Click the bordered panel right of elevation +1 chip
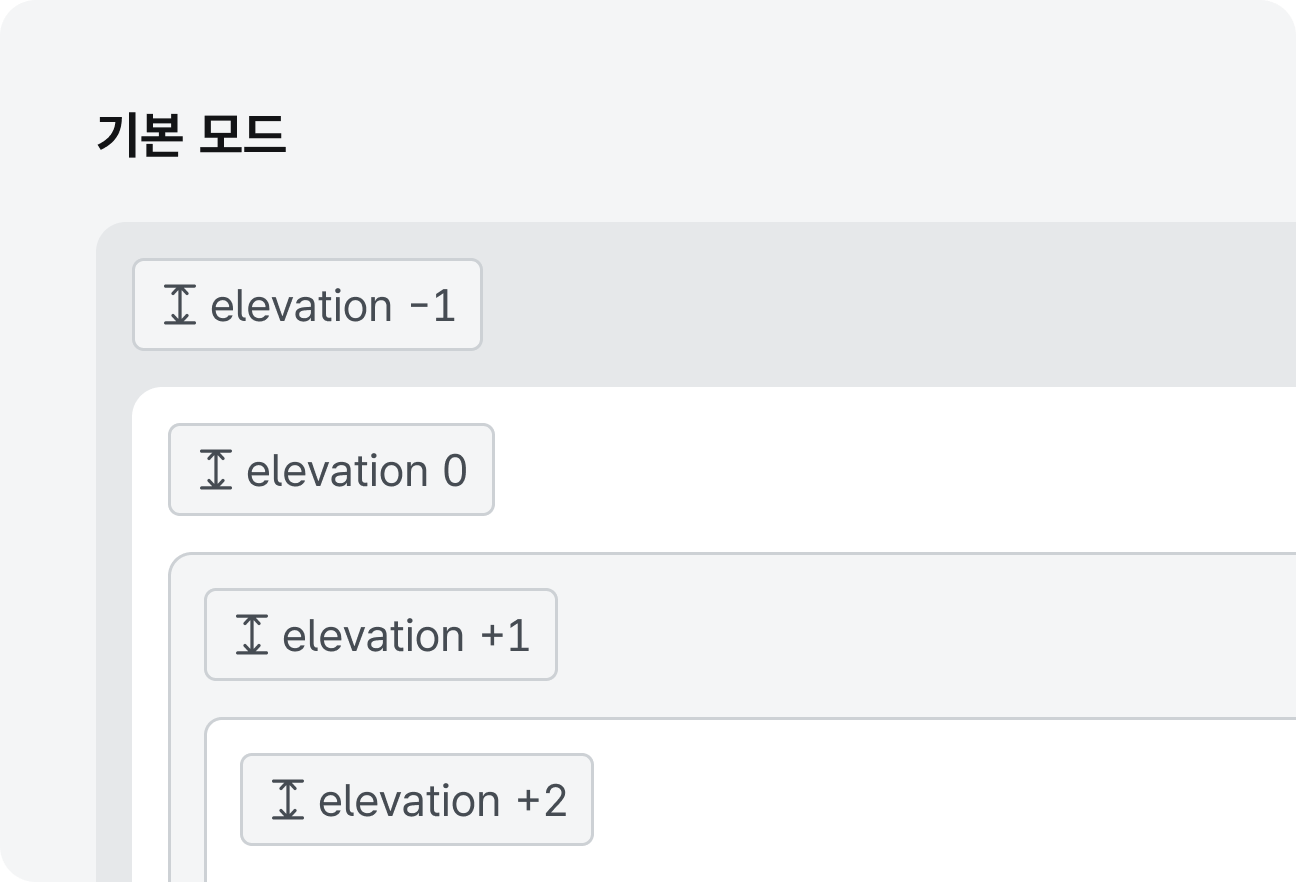 click(926, 636)
